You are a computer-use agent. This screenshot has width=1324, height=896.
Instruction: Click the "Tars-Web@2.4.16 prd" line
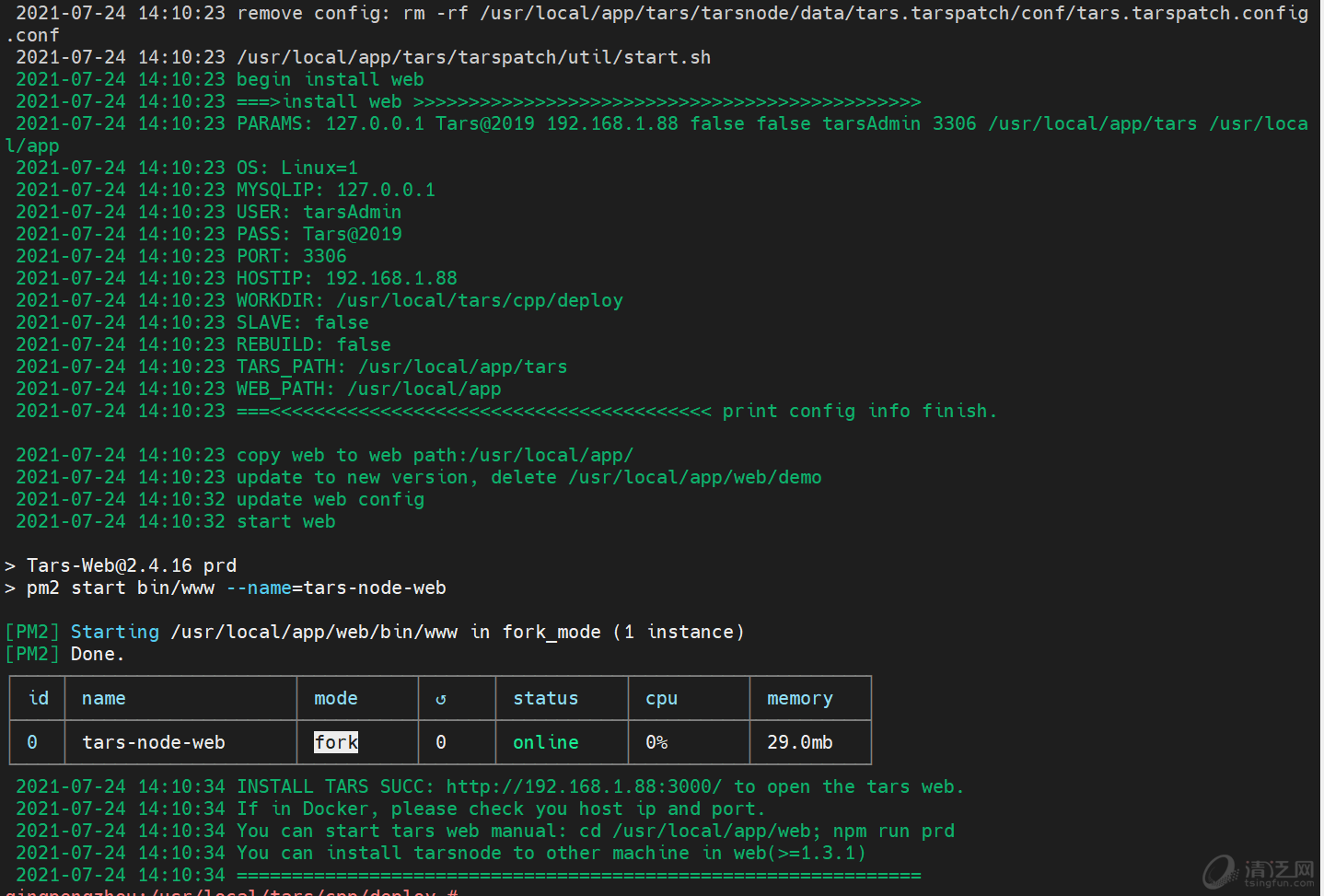pyautogui.click(x=131, y=565)
